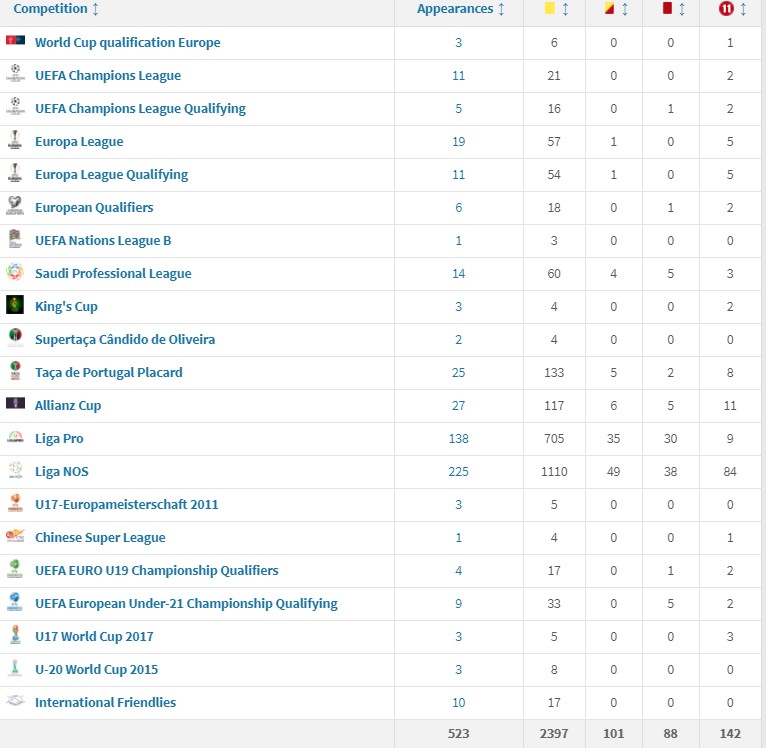This screenshot has height=748, width=766.
Task: Click the Competition column header
Action: (50, 9)
